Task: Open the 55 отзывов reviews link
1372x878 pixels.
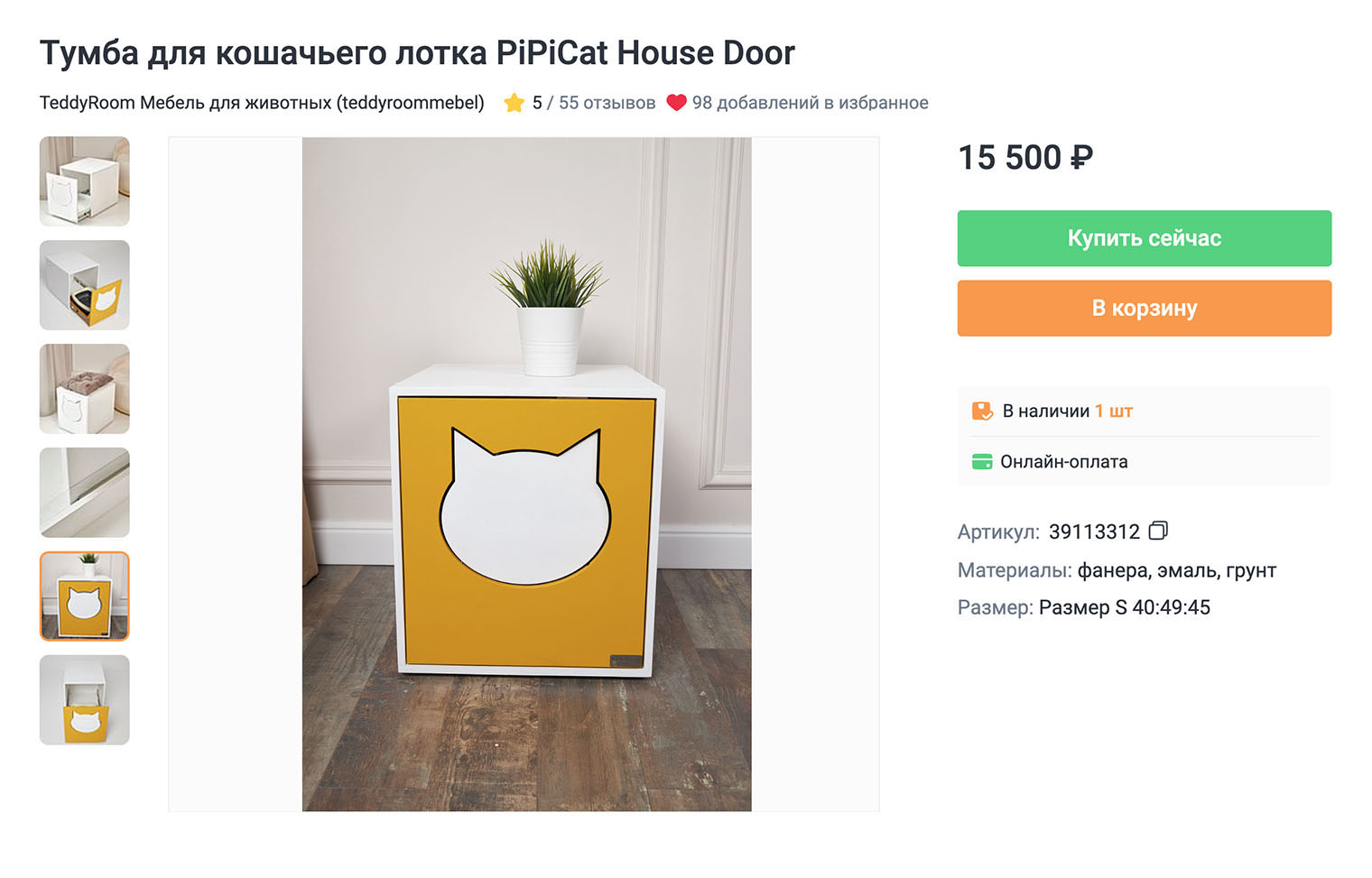Action: point(607,103)
